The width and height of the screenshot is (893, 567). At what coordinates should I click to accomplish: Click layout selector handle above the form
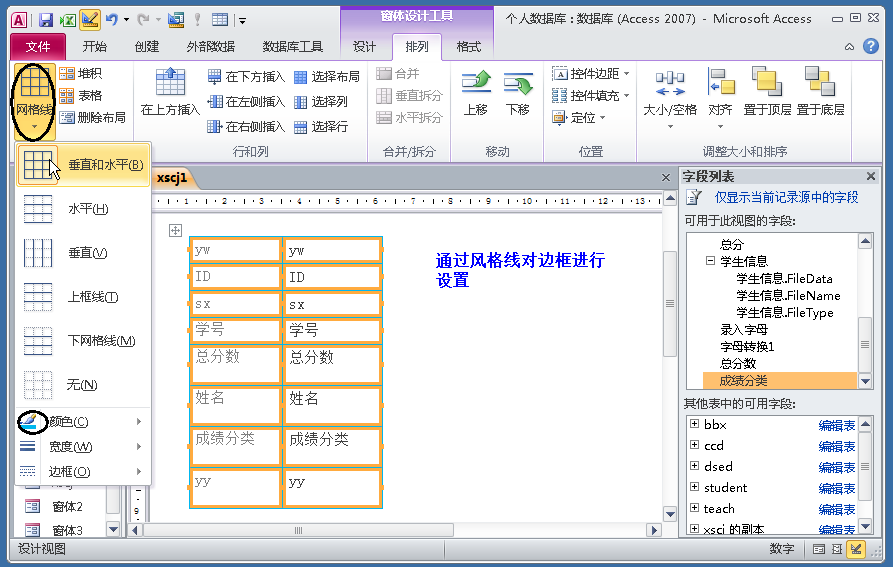pyautogui.click(x=175, y=231)
